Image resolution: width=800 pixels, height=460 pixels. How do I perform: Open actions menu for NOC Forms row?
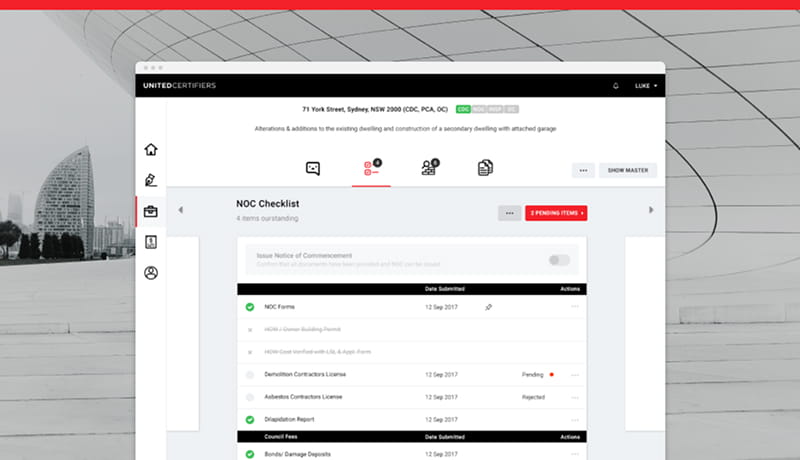575,306
